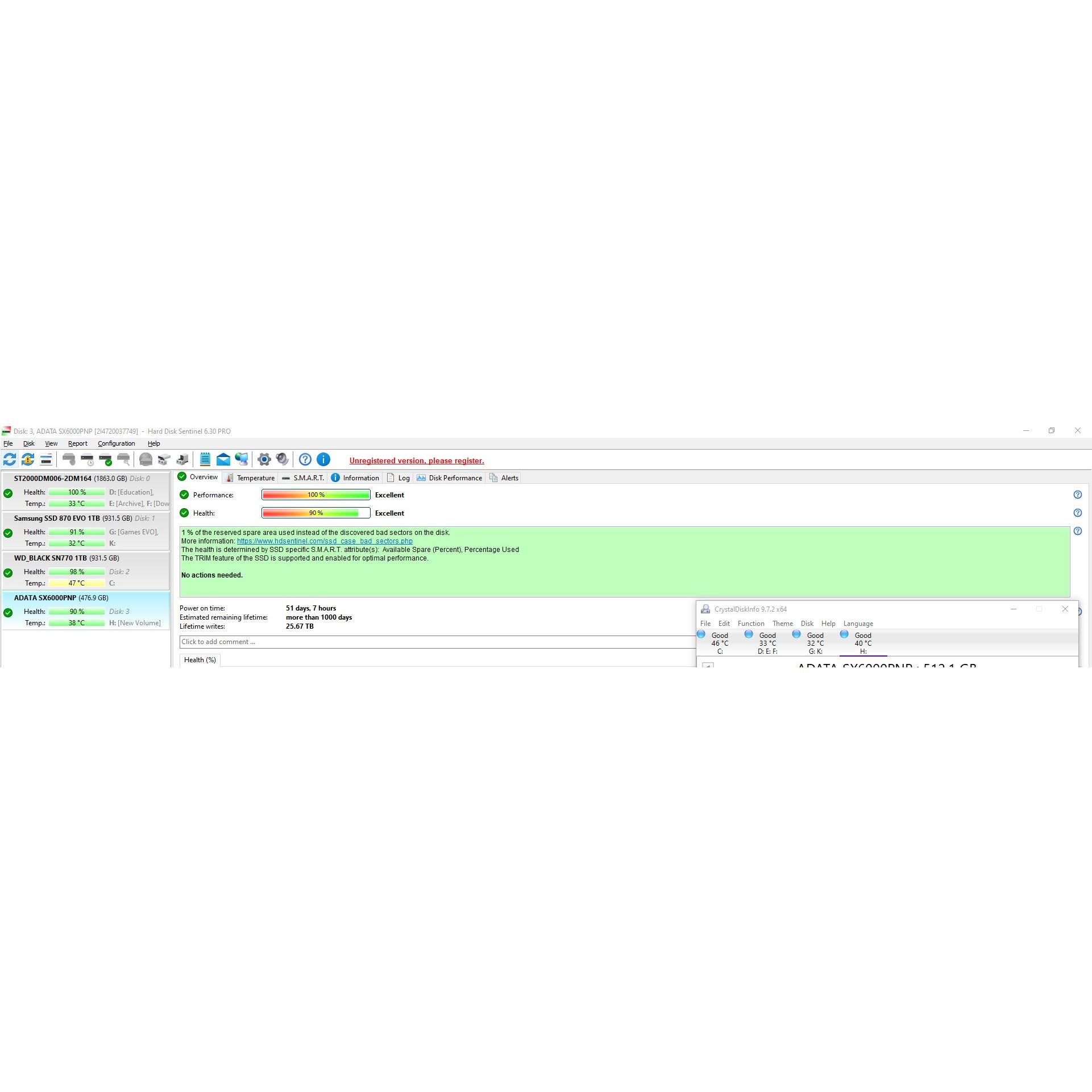Click the blue info about icon
Screen dimensions: 1092x1092
pyautogui.click(x=323, y=459)
